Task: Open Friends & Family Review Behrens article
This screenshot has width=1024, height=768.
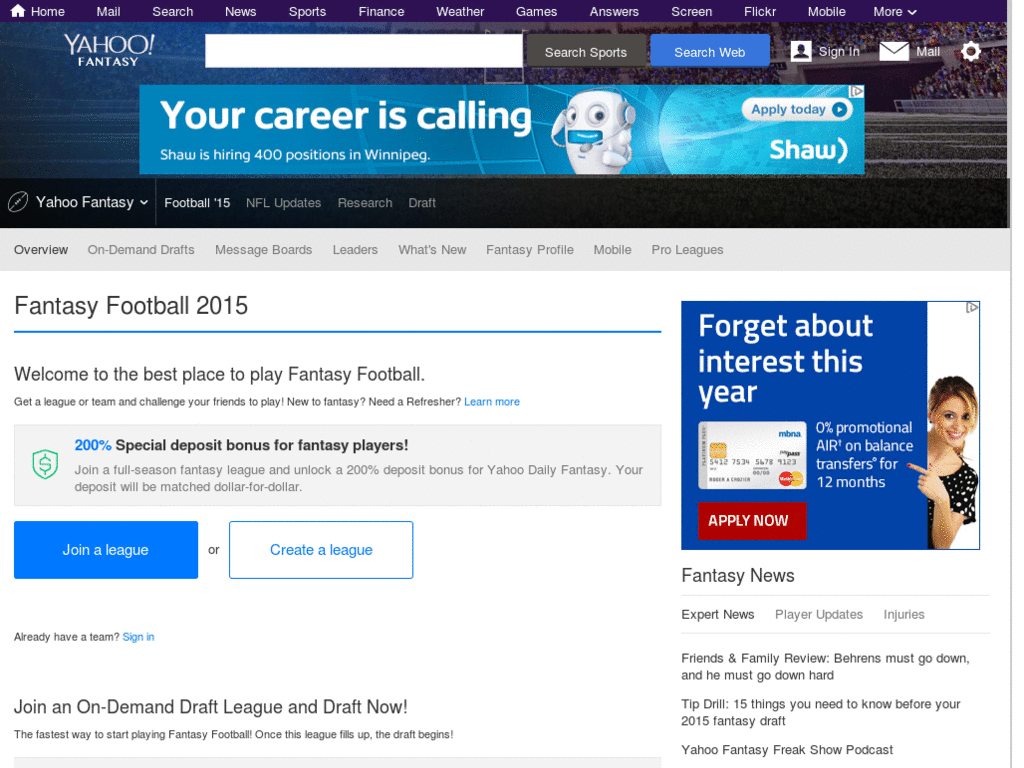Action: pos(825,667)
